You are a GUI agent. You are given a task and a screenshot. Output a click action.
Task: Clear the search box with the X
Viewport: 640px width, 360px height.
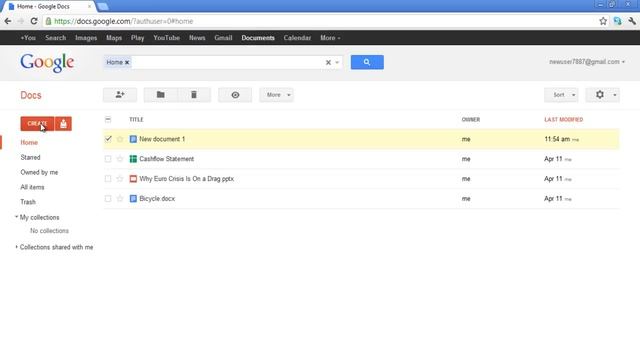tap(328, 62)
